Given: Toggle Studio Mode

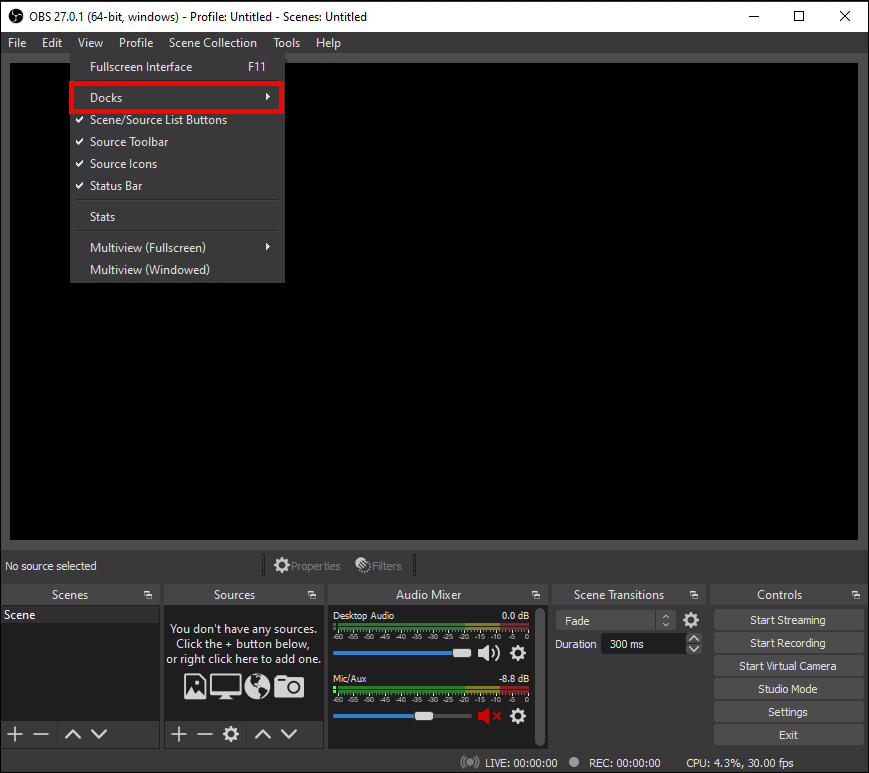Looking at the screenshot, I should pyautogui.click(x=788, y=689).
